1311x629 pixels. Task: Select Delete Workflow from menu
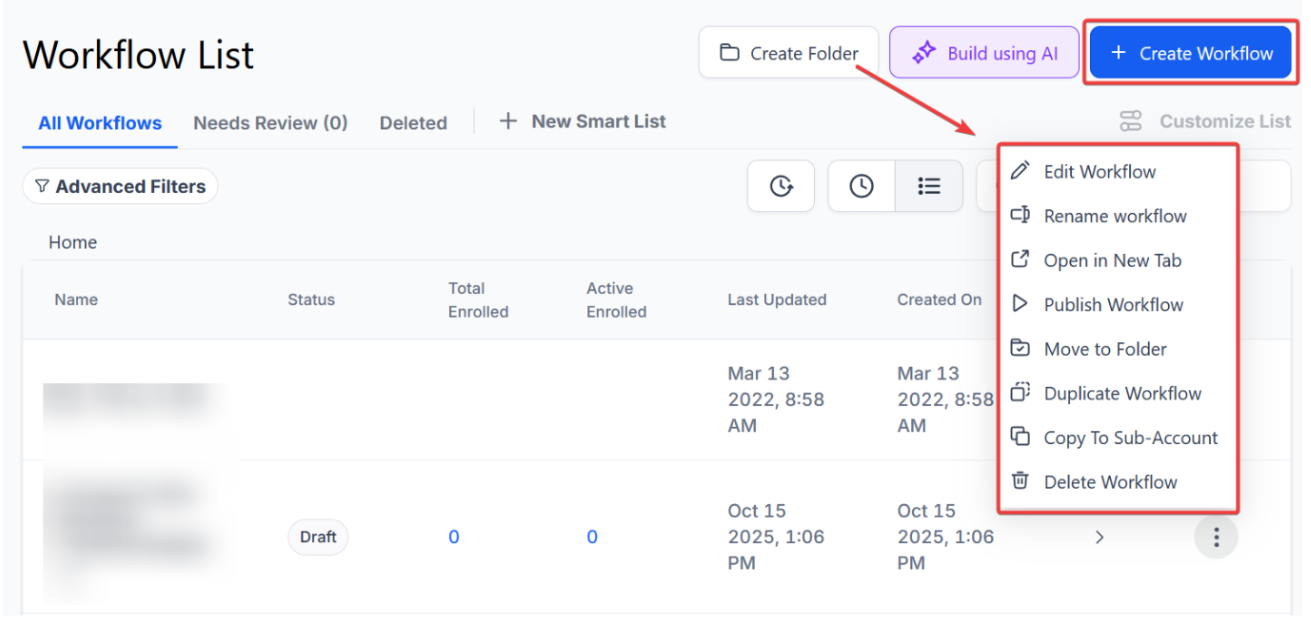(1110, 482)
